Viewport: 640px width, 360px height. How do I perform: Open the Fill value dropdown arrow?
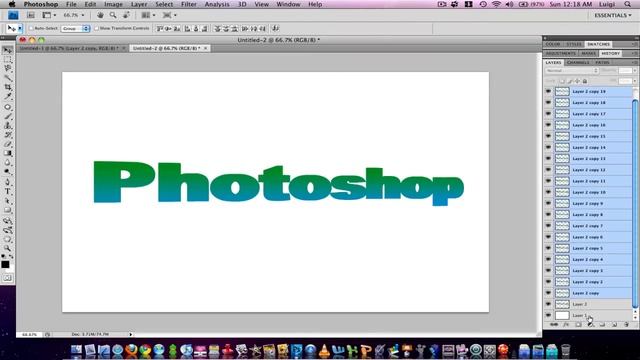click(635, 81)
